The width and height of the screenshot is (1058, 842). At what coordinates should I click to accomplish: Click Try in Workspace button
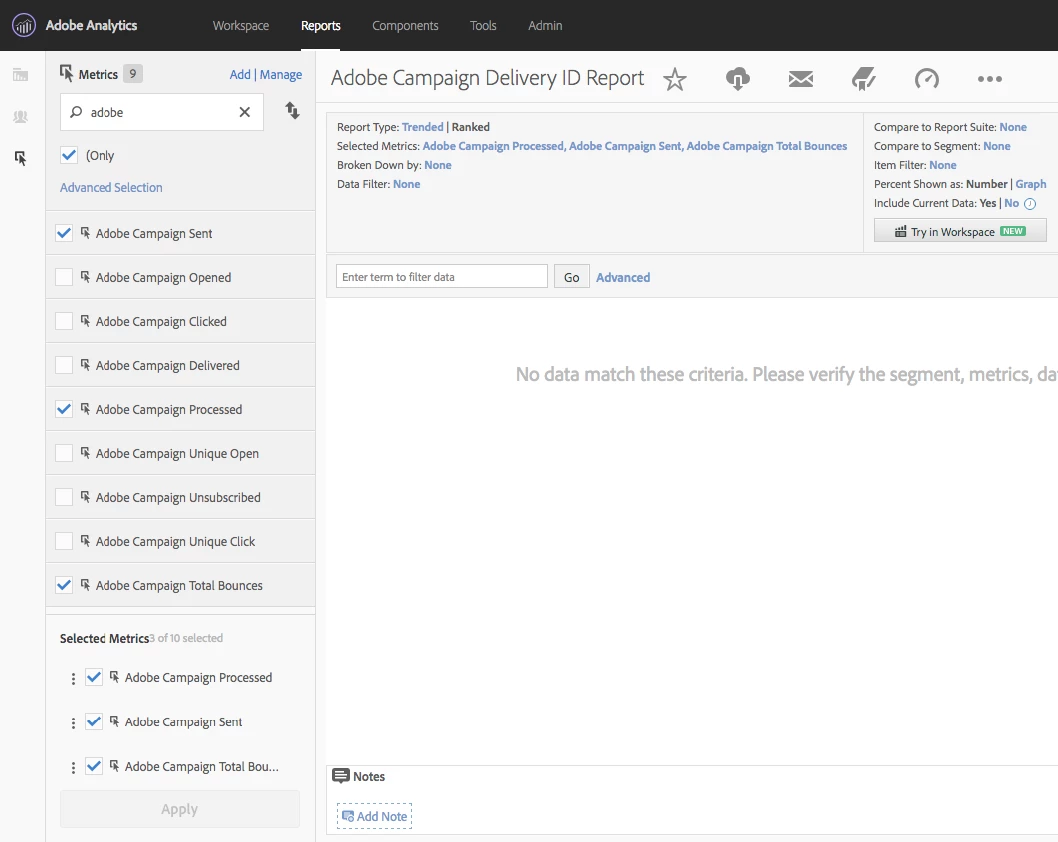pos(960,231)
